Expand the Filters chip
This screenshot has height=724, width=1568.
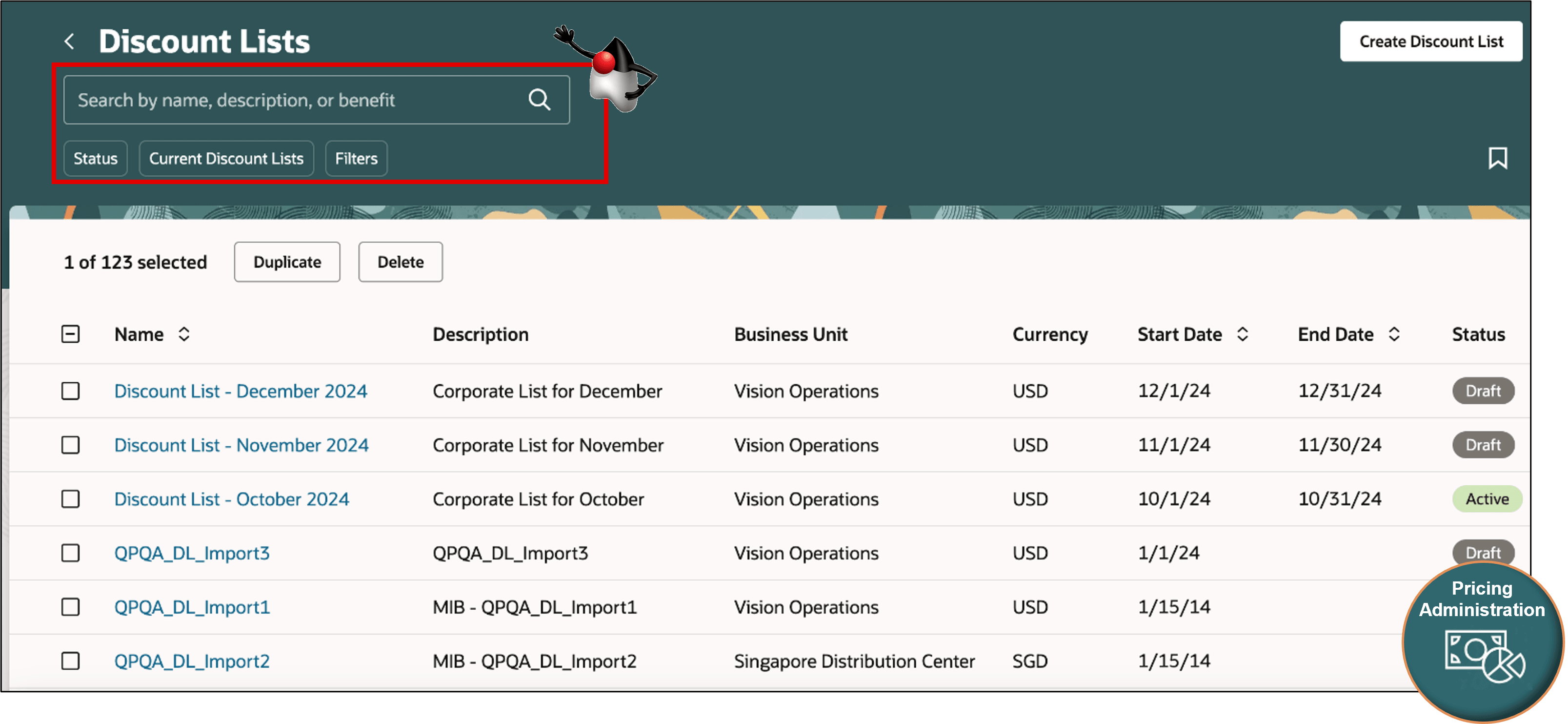pos(356,158)
